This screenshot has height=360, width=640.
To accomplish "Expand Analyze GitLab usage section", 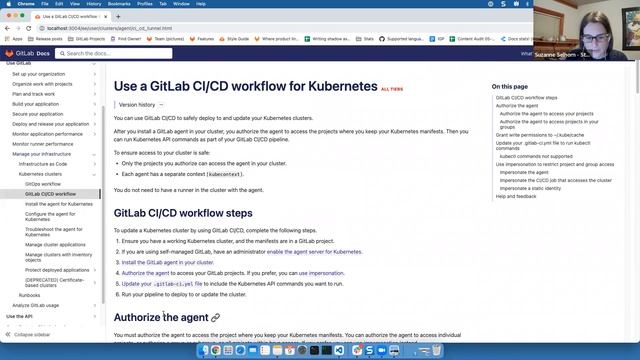I will pos(95,305).
